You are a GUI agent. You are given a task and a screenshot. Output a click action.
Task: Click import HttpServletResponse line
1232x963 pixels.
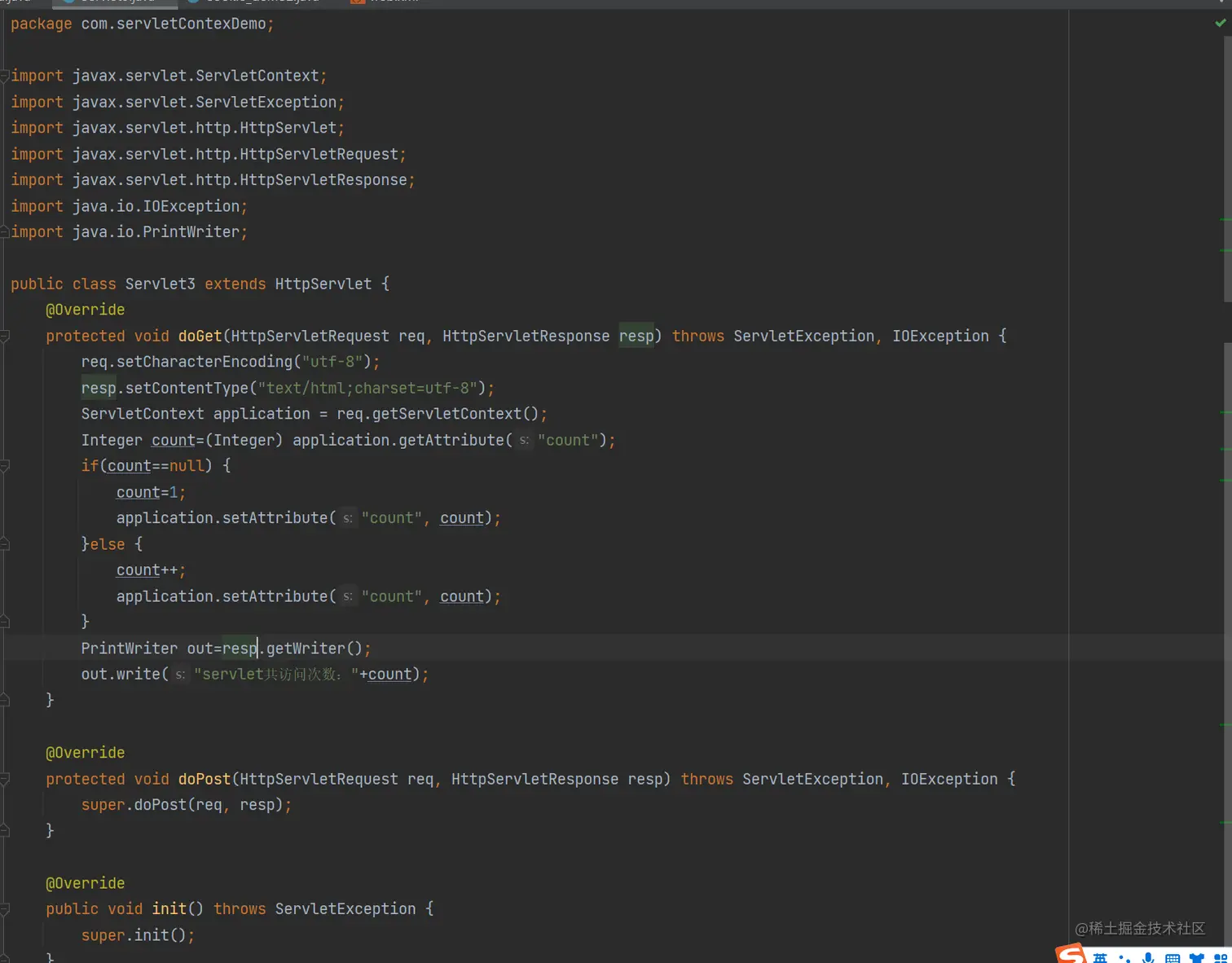(x=213, y=180)
